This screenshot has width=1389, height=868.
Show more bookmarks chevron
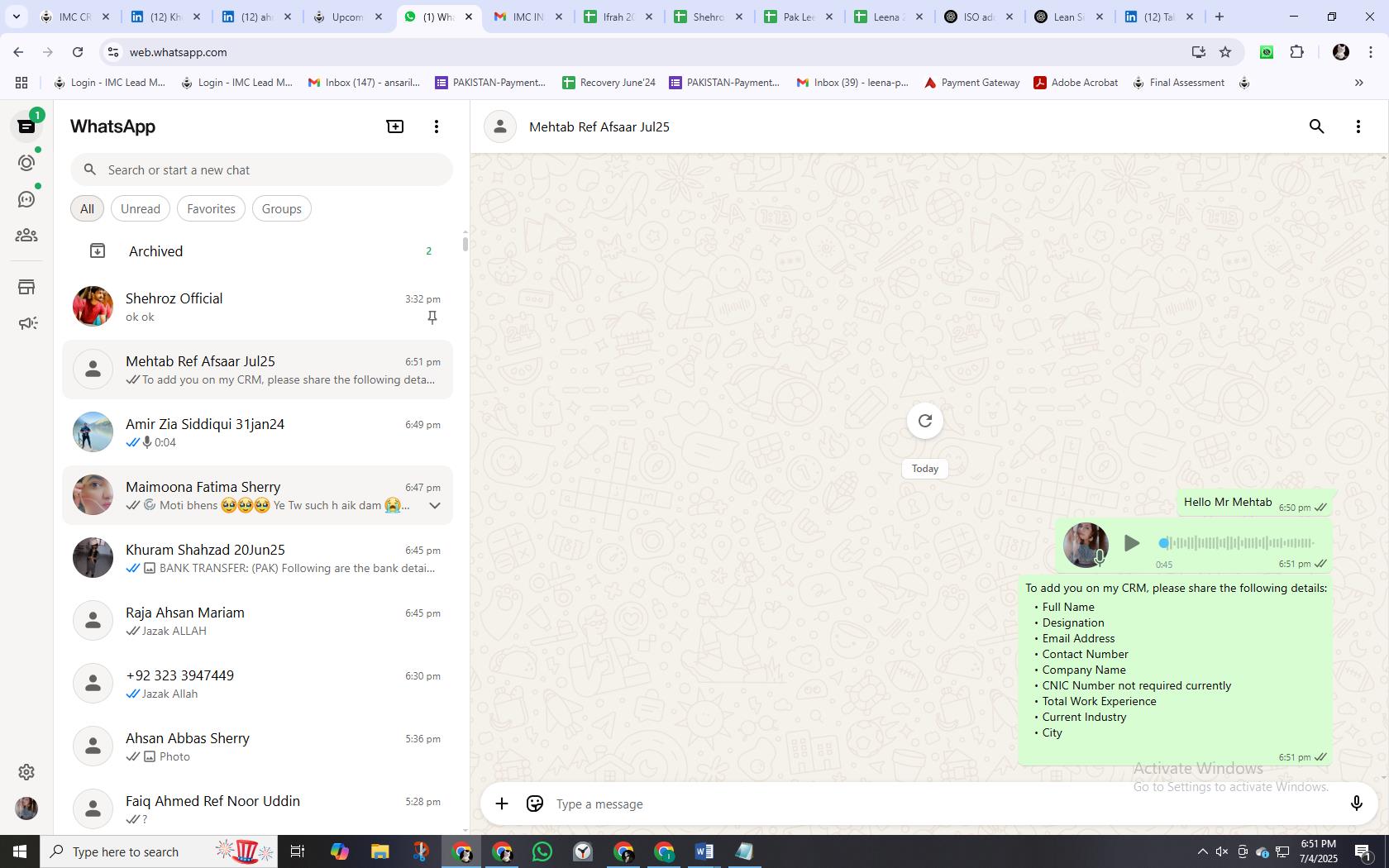1358,83
